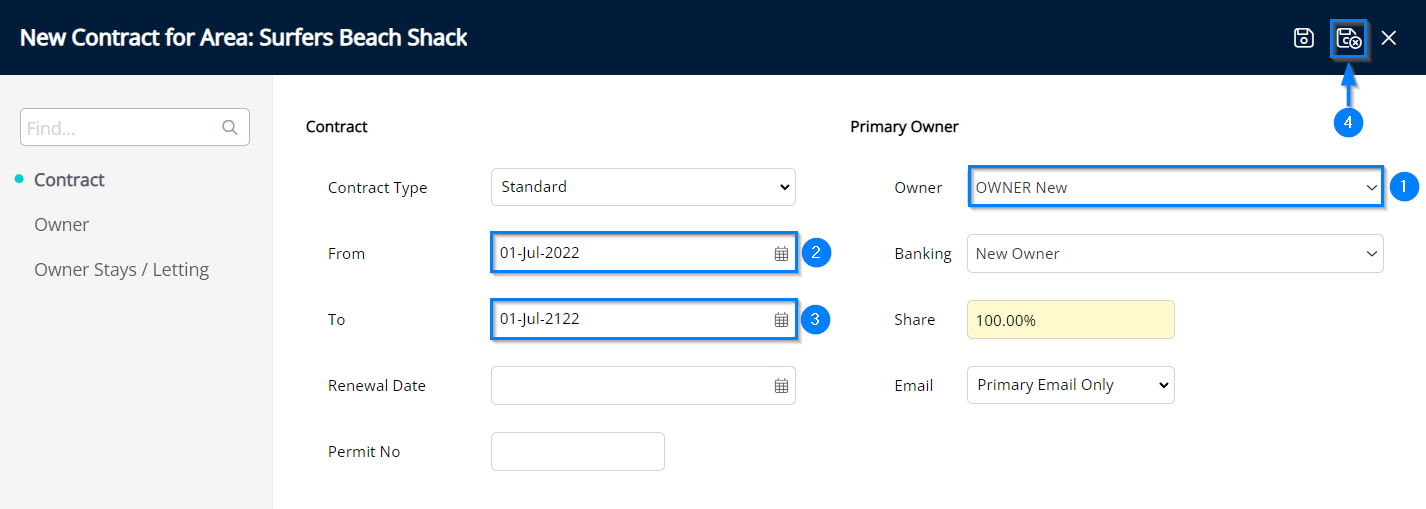Open the calendar picker for From date
This screenshot has width=1426, height=509.
(x=781, y=254)
